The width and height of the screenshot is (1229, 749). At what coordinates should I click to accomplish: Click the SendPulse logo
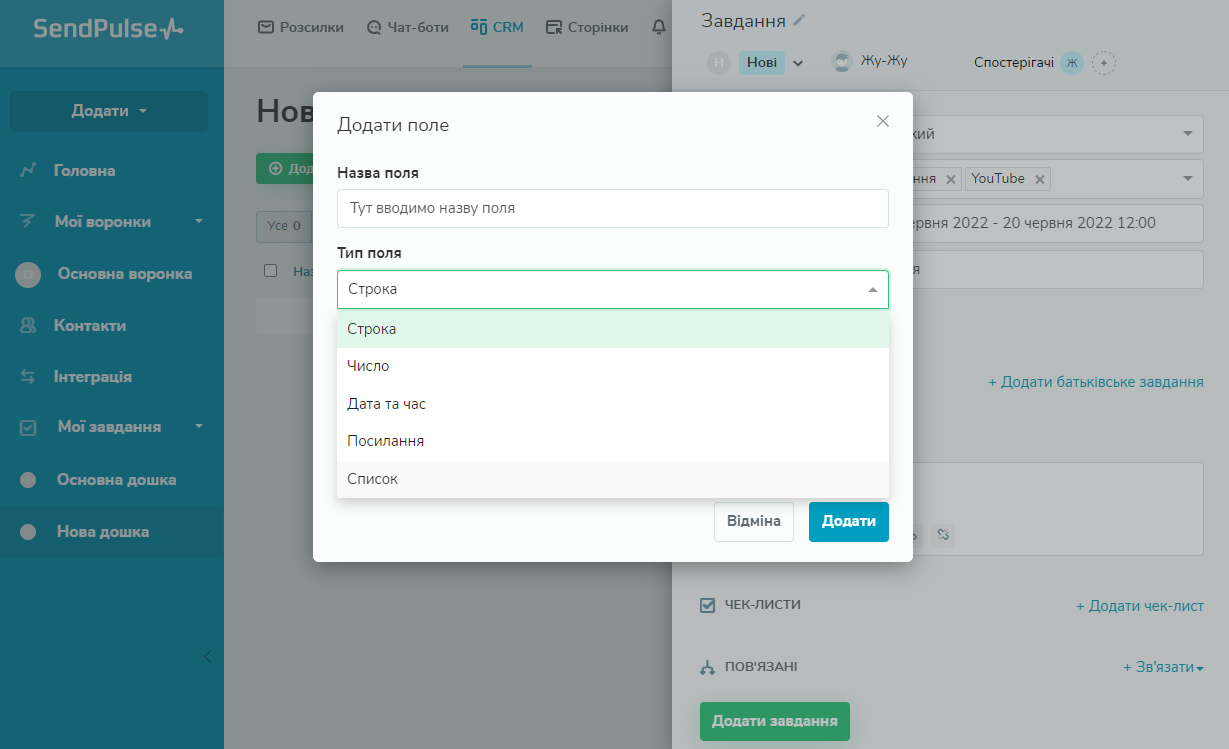(x=108, y=28)
